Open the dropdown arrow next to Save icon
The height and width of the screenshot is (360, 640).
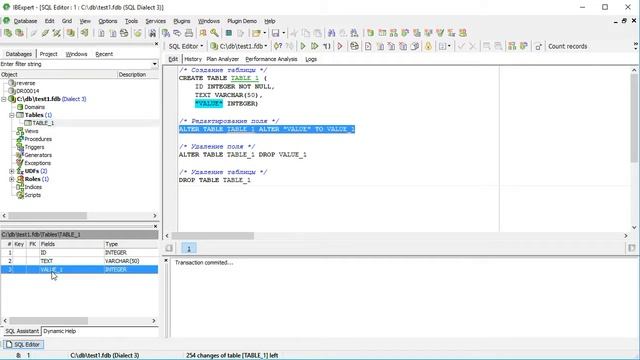[284, 33]
